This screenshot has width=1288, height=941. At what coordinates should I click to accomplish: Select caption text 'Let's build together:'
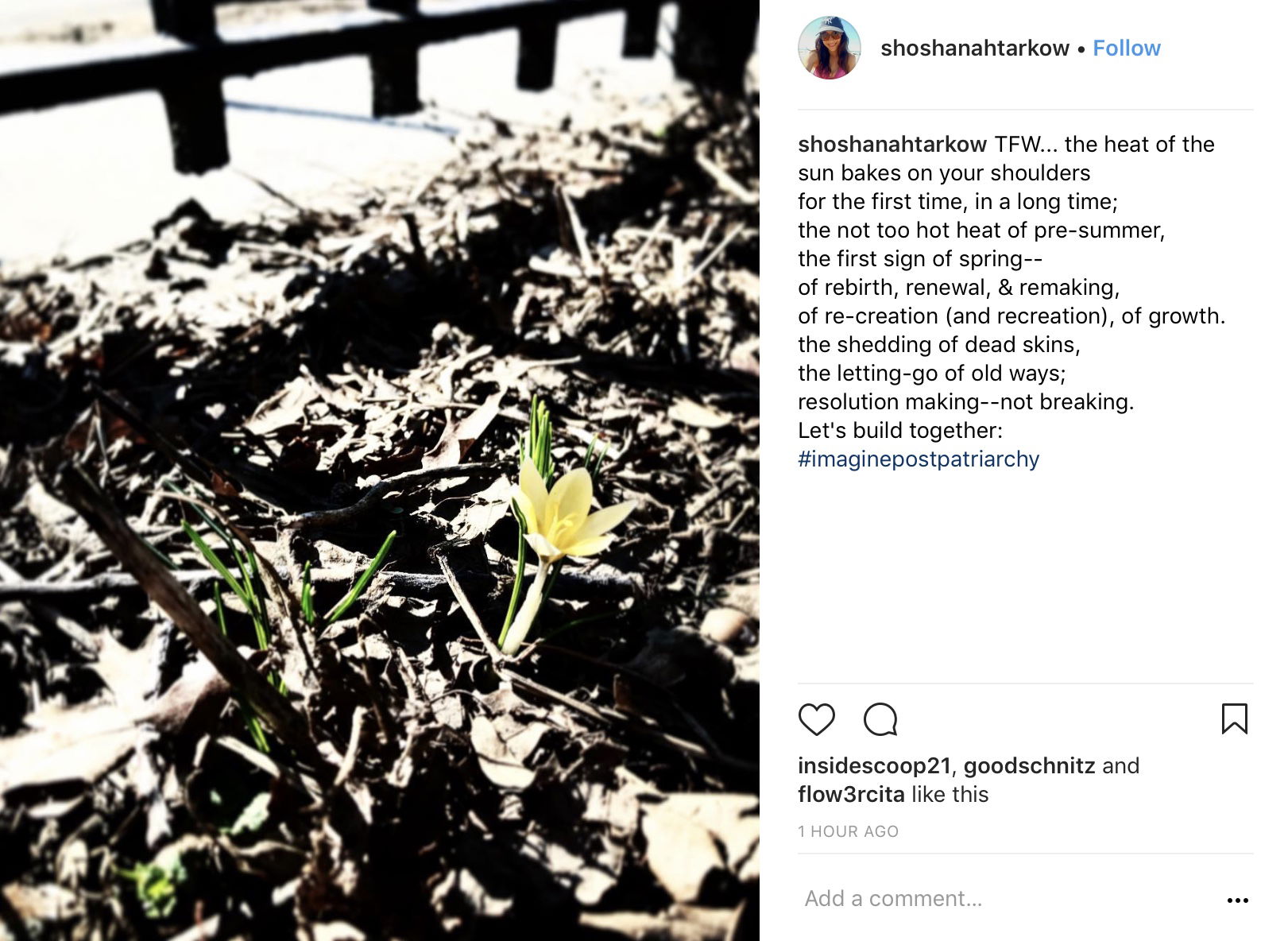(x=900, y=431)
